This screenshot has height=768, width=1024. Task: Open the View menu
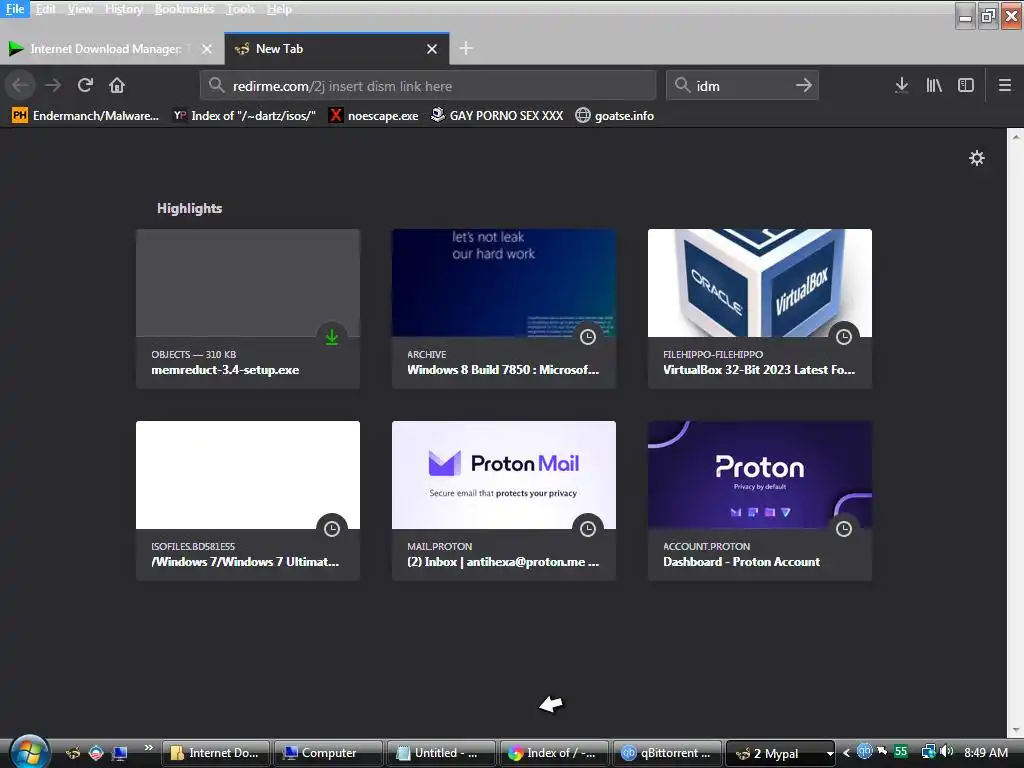pyautogui.click(x=80, y=9)
